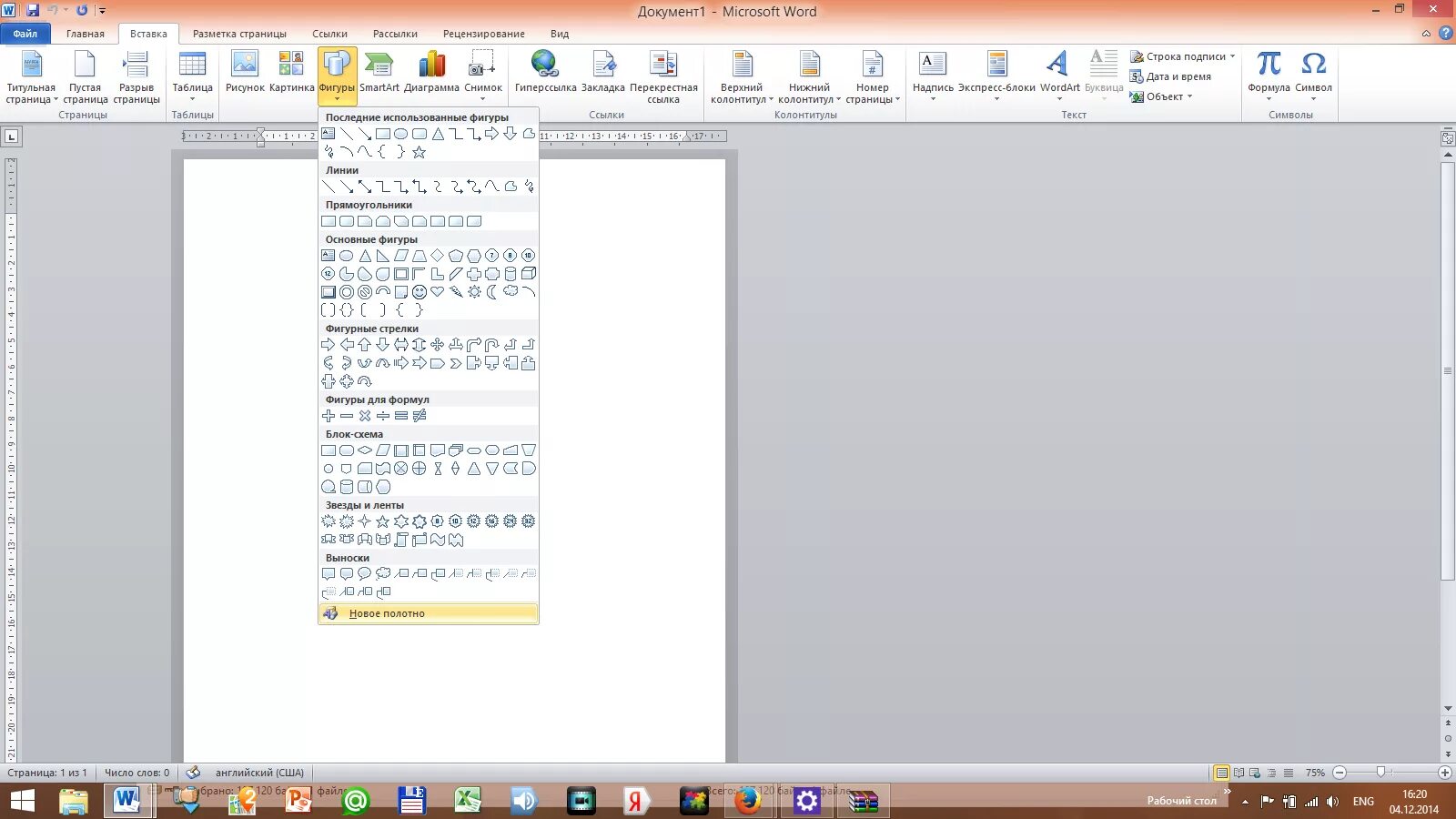This screenshot has height=819, width=1456.
Task: Toggle the ruler button above the scrollbar
Action: point(1448,138)
